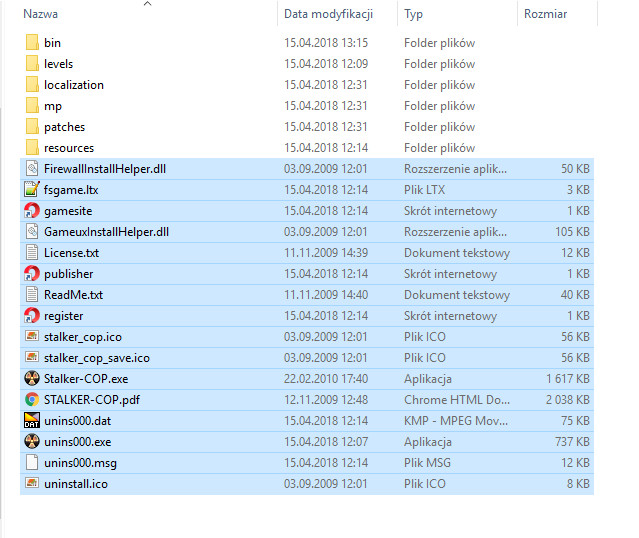
Task: Click the patches folder icon
Action: tap(32, 127)
